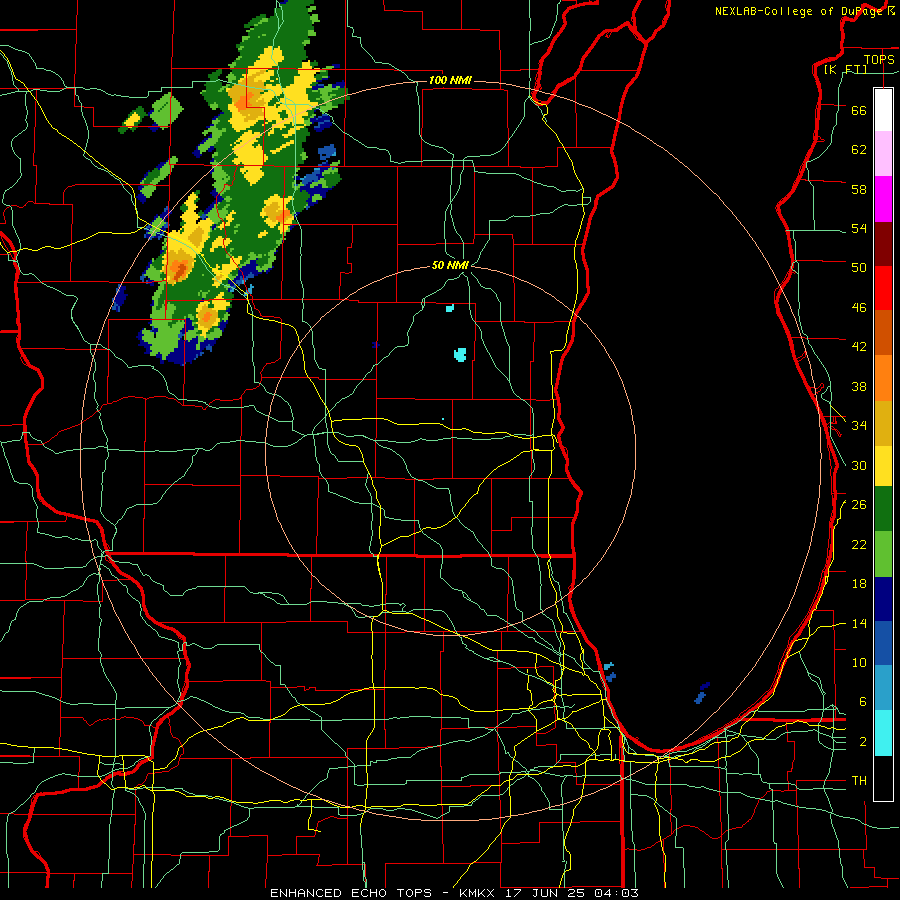900x900 pixels.
Task: Click the "100 NMI" range ring label
Action: (x=450, y=80)
